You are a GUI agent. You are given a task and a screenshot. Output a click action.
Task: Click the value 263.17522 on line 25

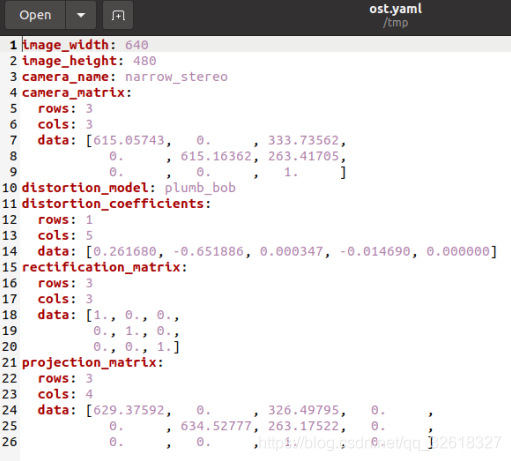[x=304, y=426]
